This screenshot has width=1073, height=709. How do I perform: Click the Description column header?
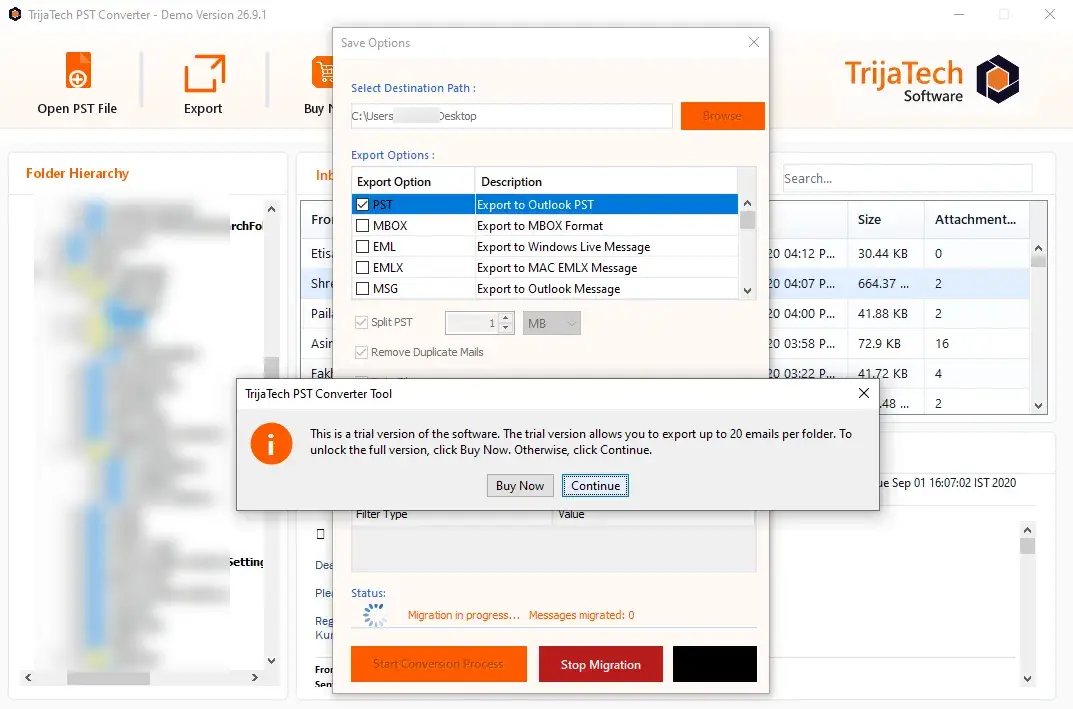(606, 181)
